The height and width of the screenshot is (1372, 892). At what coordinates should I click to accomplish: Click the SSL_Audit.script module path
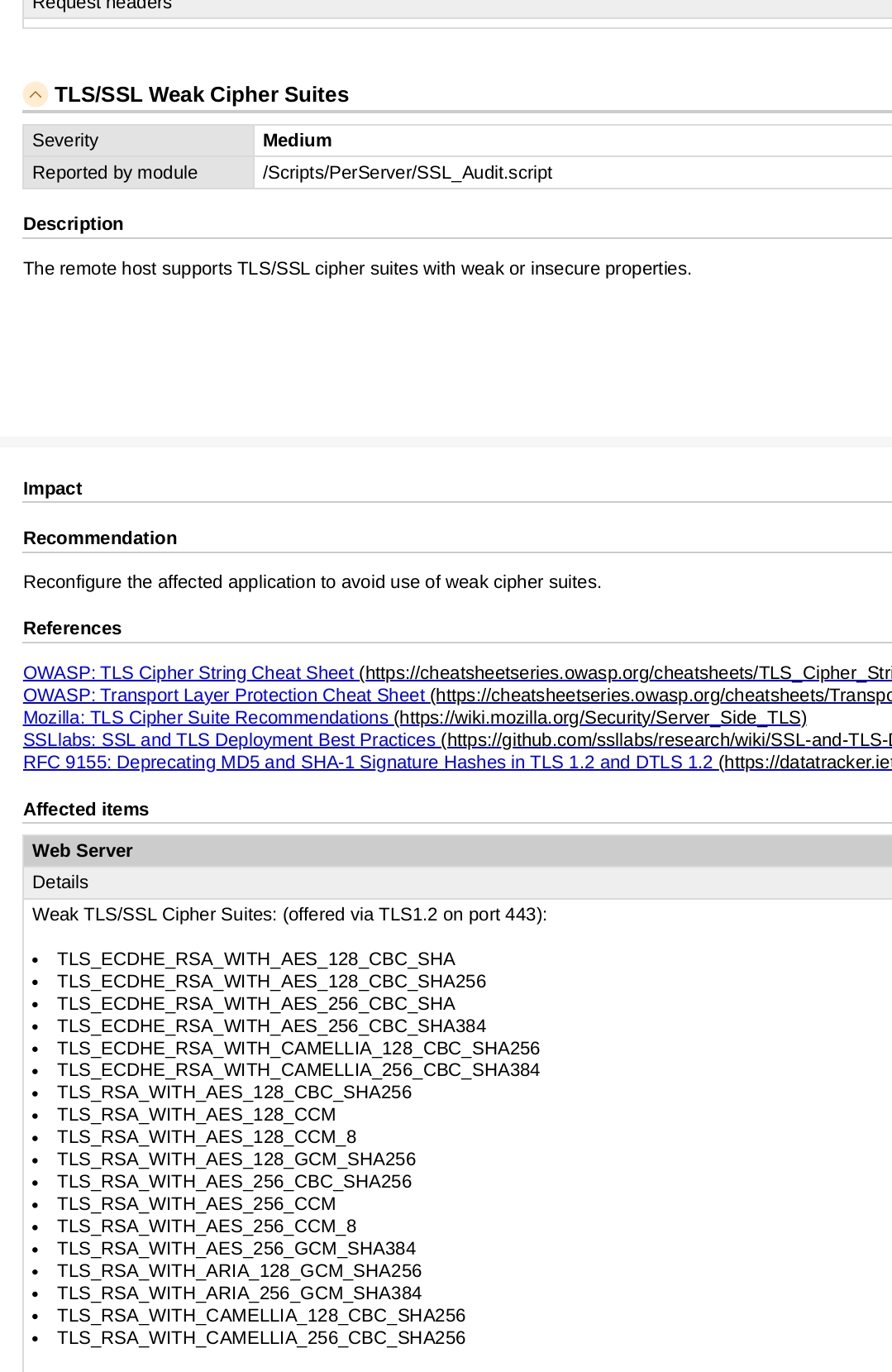[x=407, y=173]
